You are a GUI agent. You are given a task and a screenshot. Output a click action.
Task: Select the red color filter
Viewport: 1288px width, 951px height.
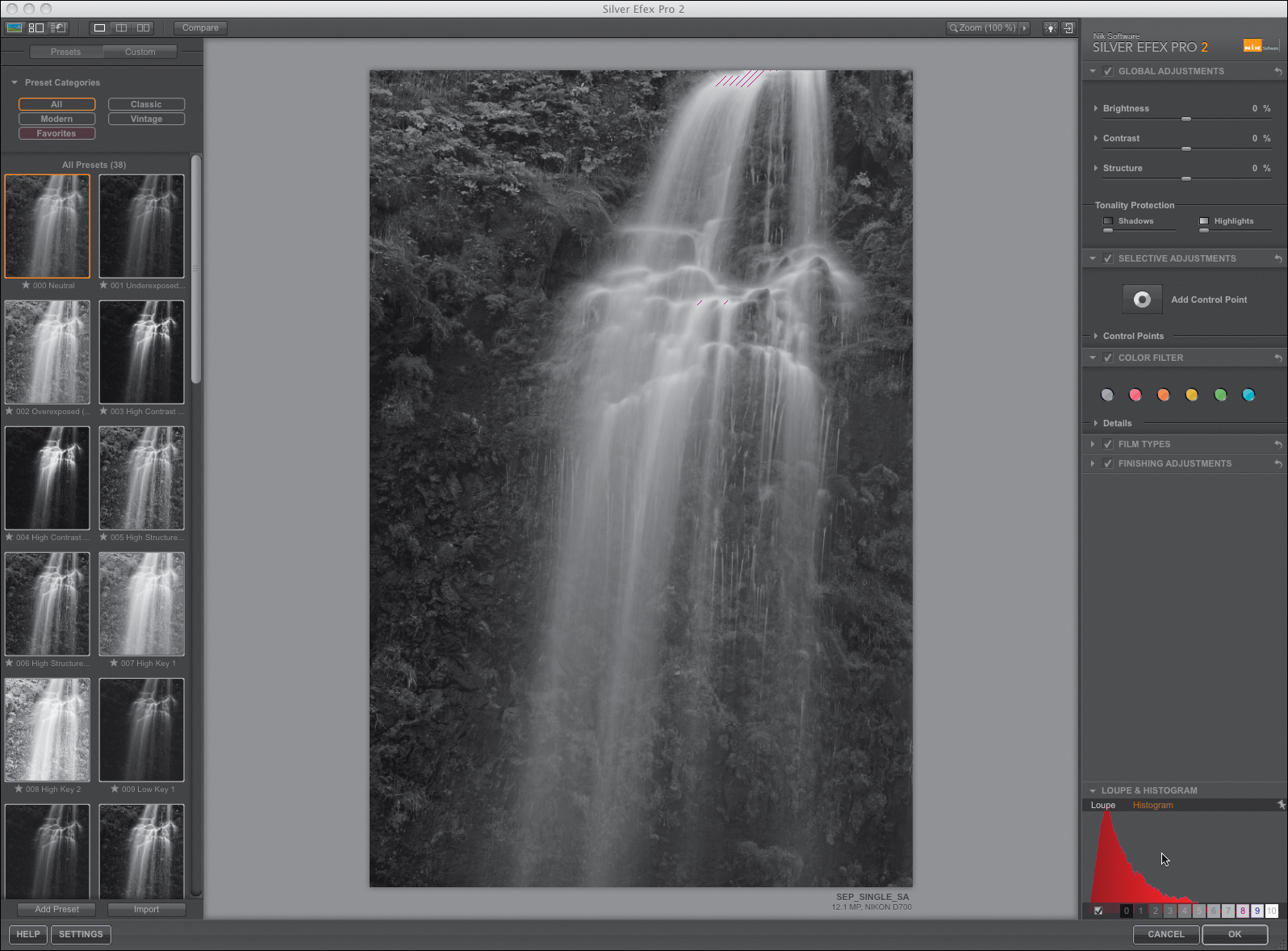1135,395
